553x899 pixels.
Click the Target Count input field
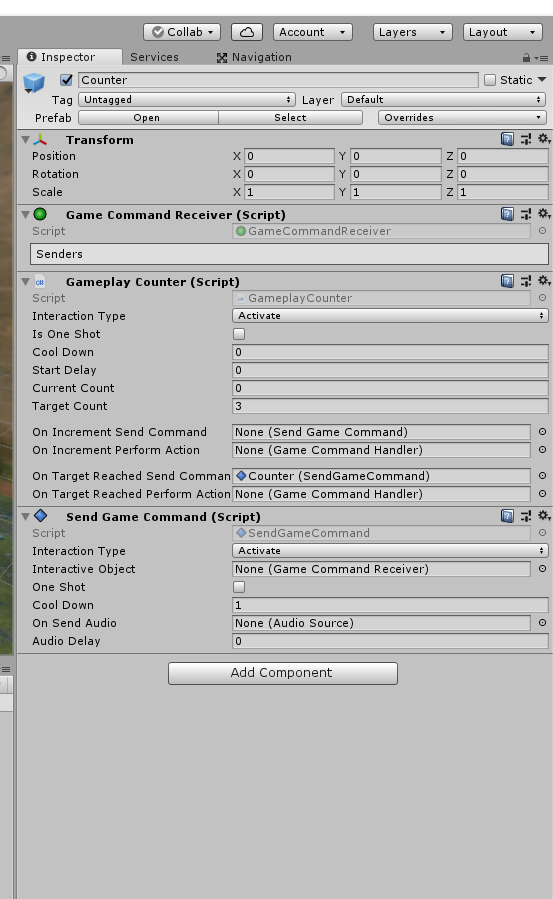[390, 406]
